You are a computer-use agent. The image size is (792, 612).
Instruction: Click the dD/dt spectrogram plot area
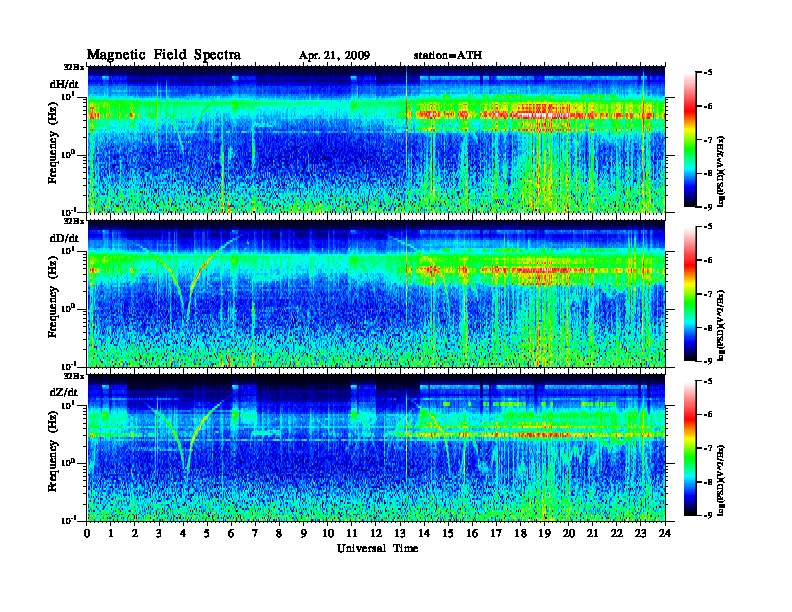tap(376, 294)
